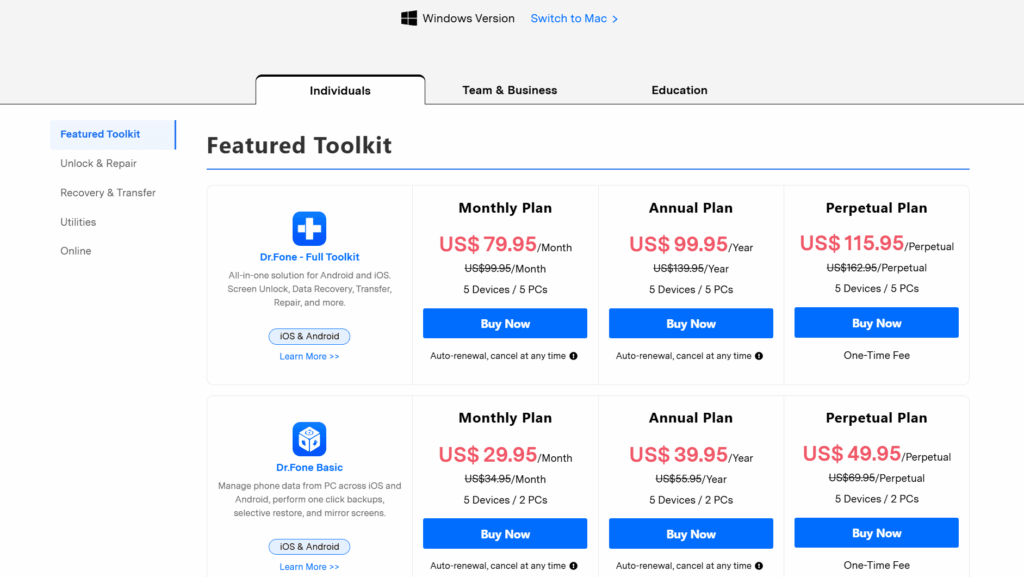
Task: Buy Now for Full Toolkit Annual Plan
Action: click(x=691, y=323)
